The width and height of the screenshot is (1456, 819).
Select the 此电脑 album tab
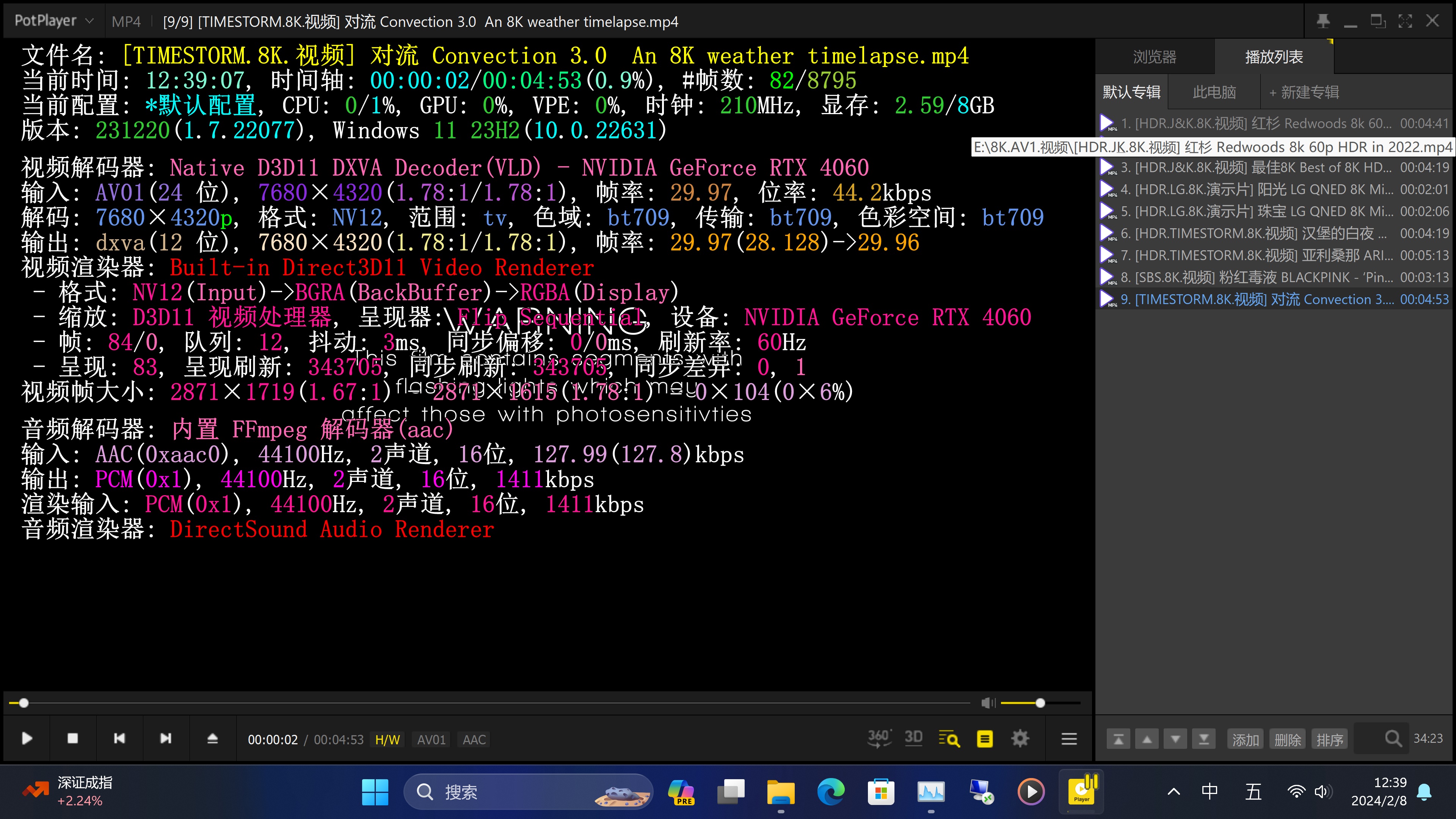pos(1214,92)
